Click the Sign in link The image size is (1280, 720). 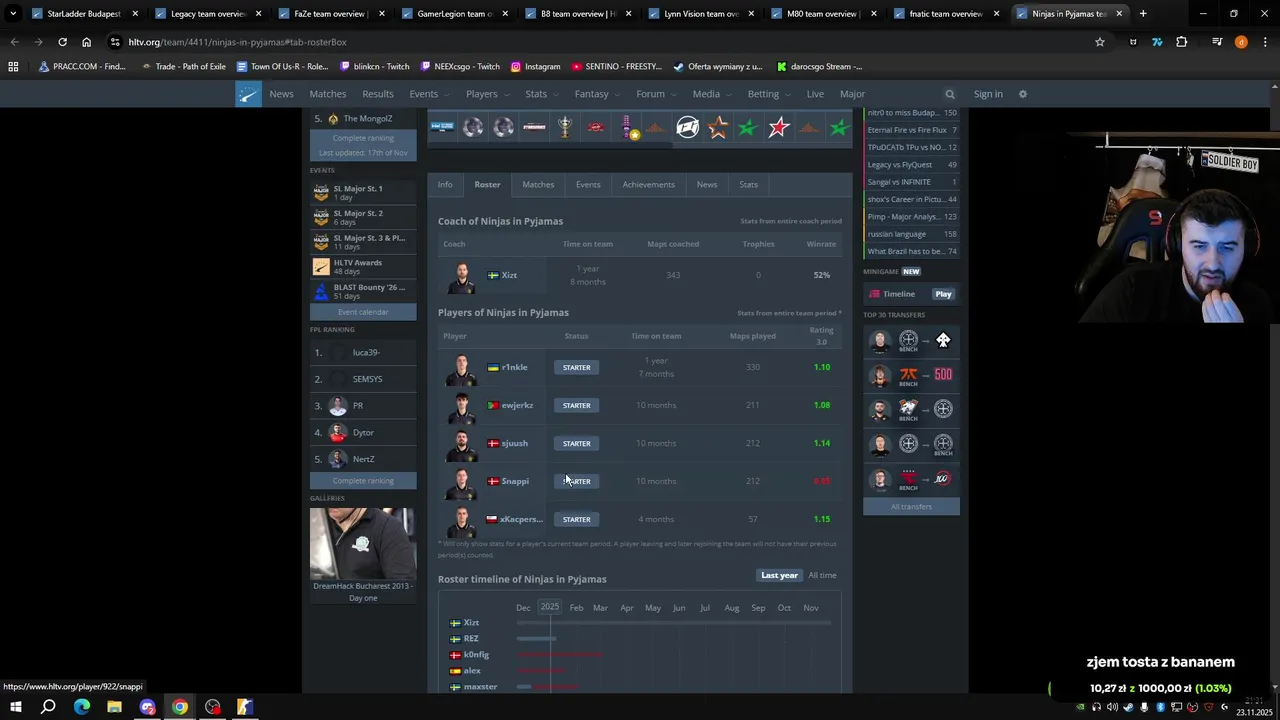tap(988, 94)
